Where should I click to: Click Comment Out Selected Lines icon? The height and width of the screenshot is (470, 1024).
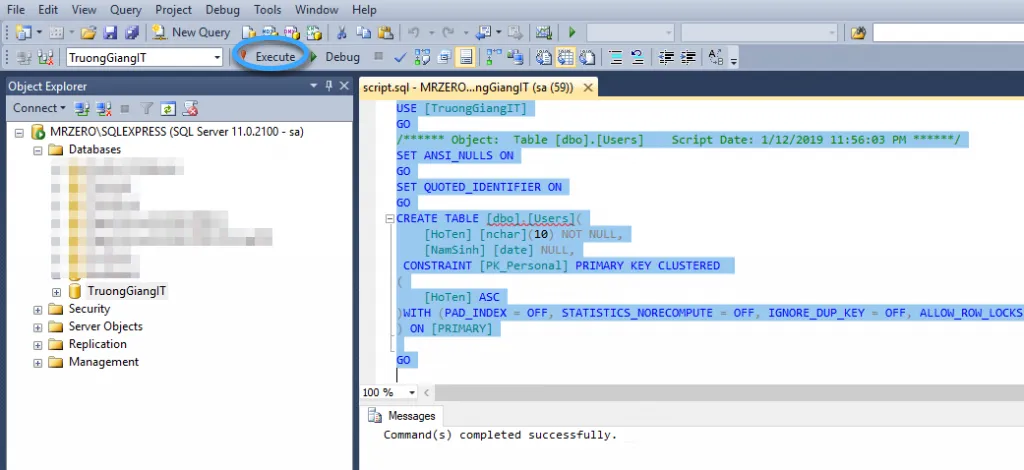pos(615,57)
